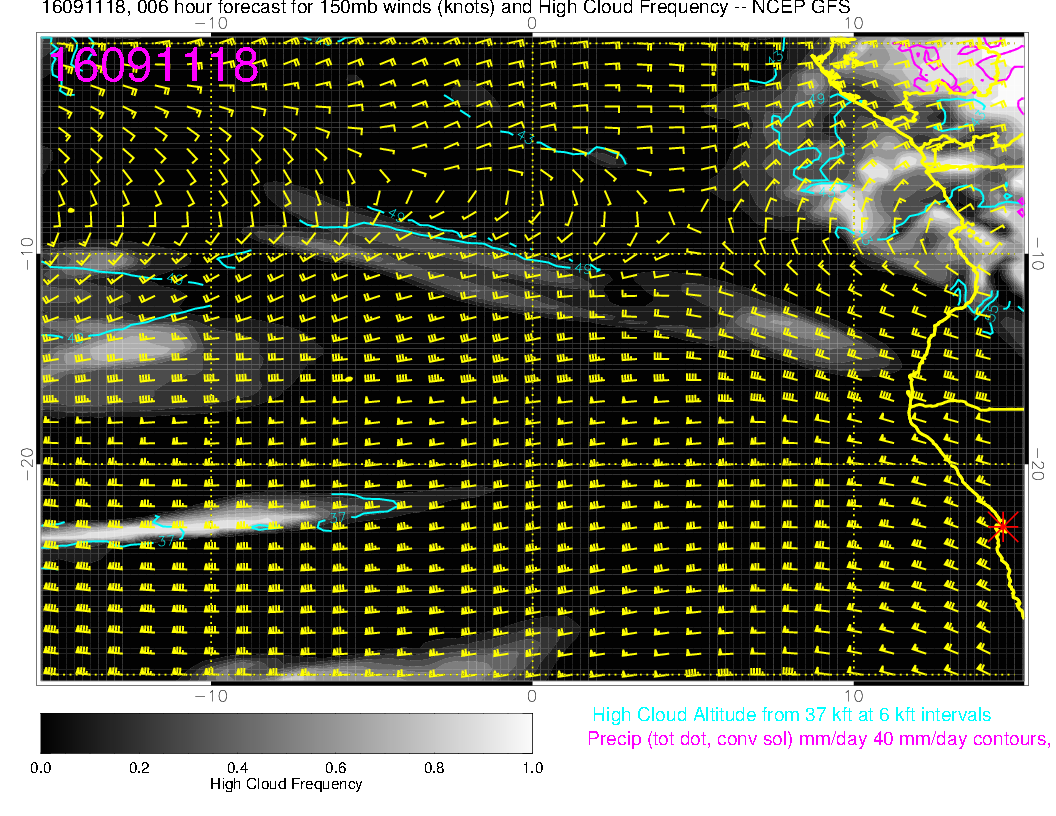Select the -20 latitude label on the left axis
Viewport: 1056px width, 816px height.
[27, 465]
